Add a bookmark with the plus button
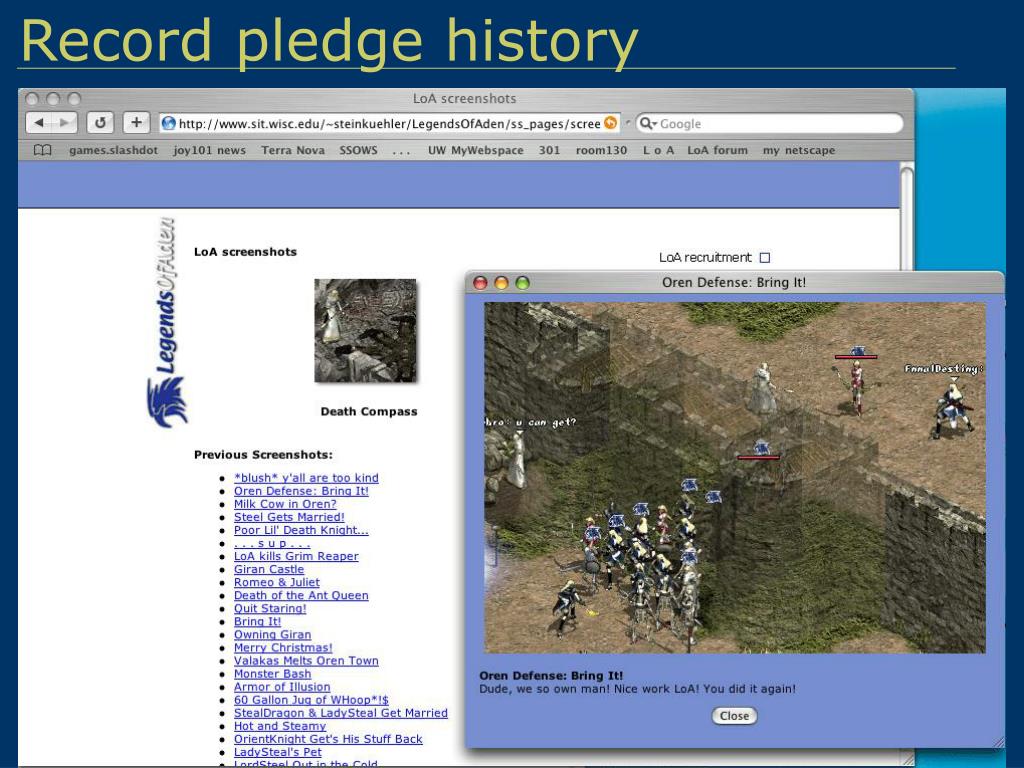The width and height of the screenshot is (1024, 768). pos(136,123)
